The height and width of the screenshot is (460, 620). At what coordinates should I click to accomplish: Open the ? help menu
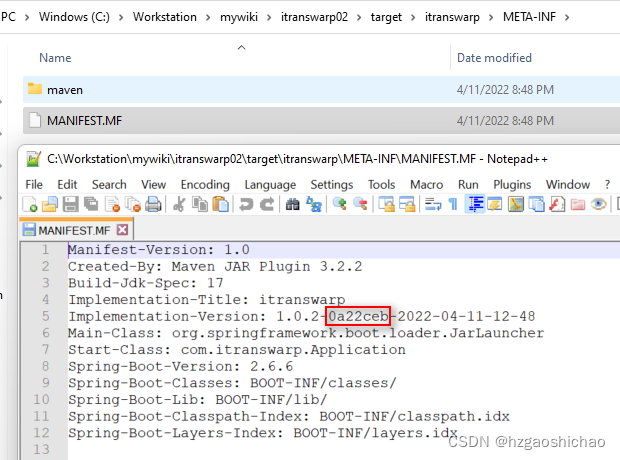point(607,185)
